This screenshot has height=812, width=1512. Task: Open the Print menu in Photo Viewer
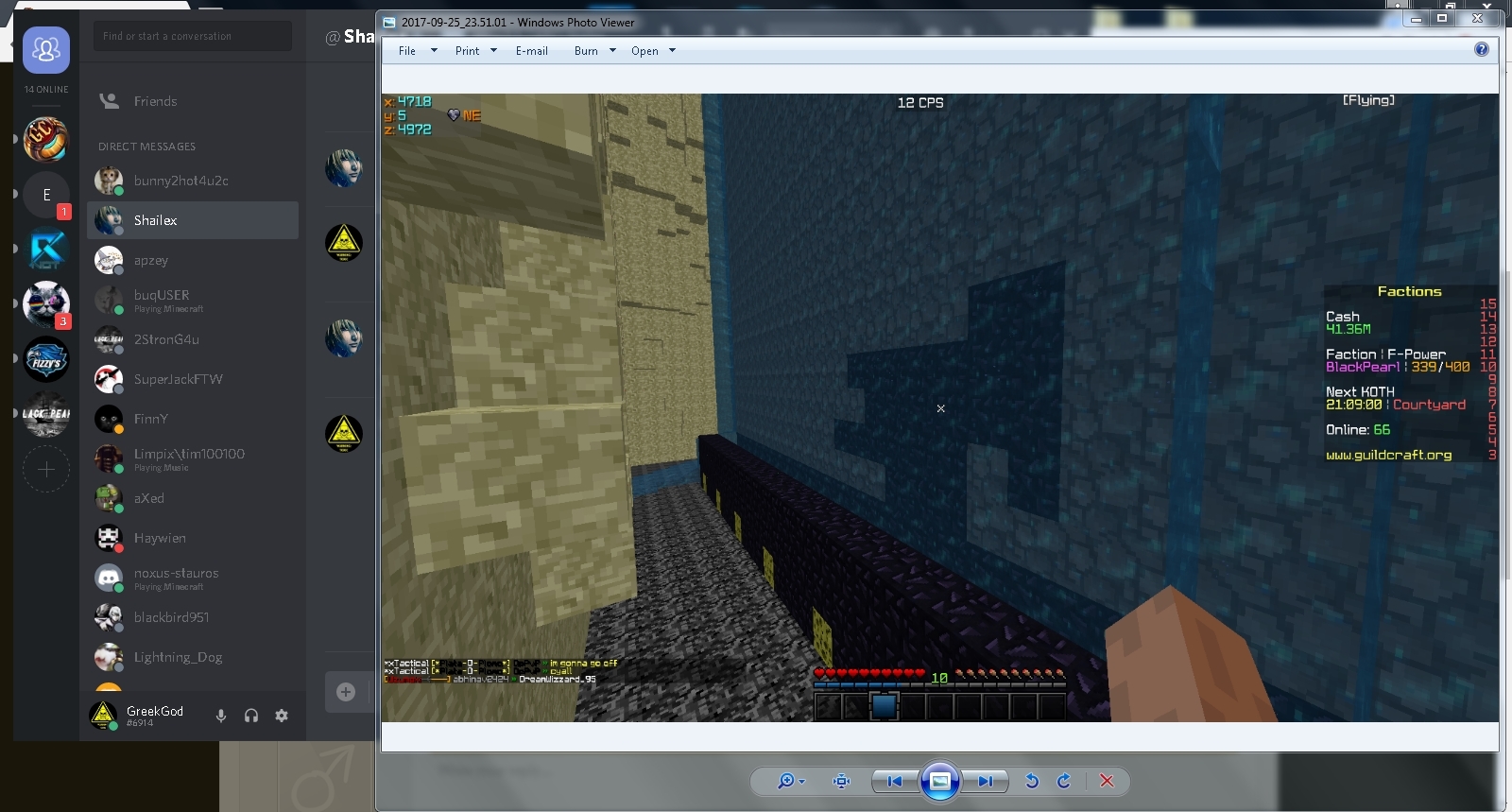(x=467, y=51)
